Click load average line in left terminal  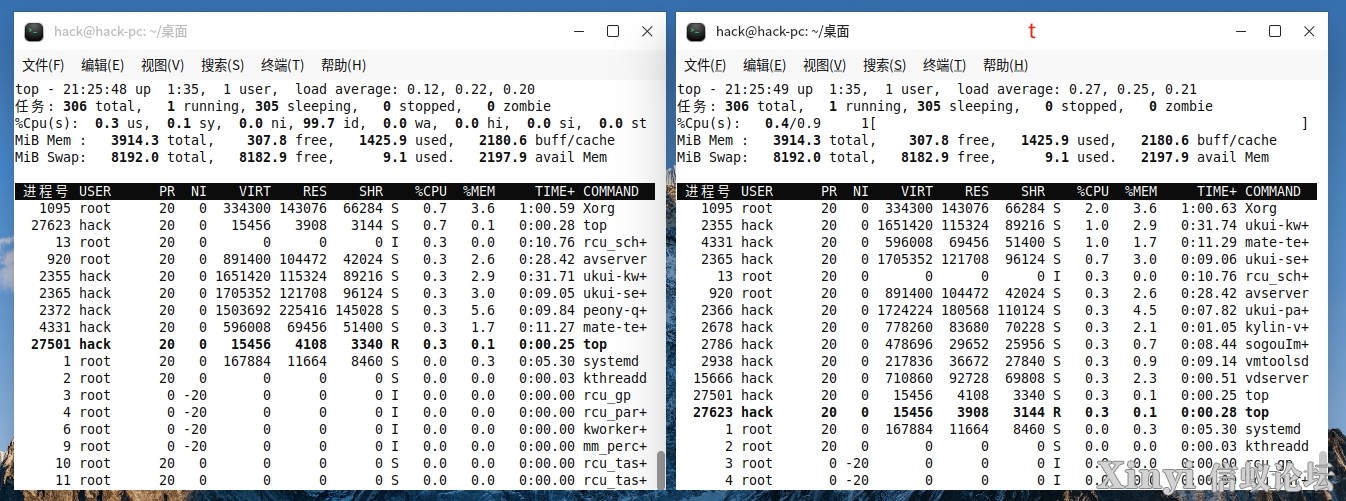pyautogui.click(x=276, y=89)
